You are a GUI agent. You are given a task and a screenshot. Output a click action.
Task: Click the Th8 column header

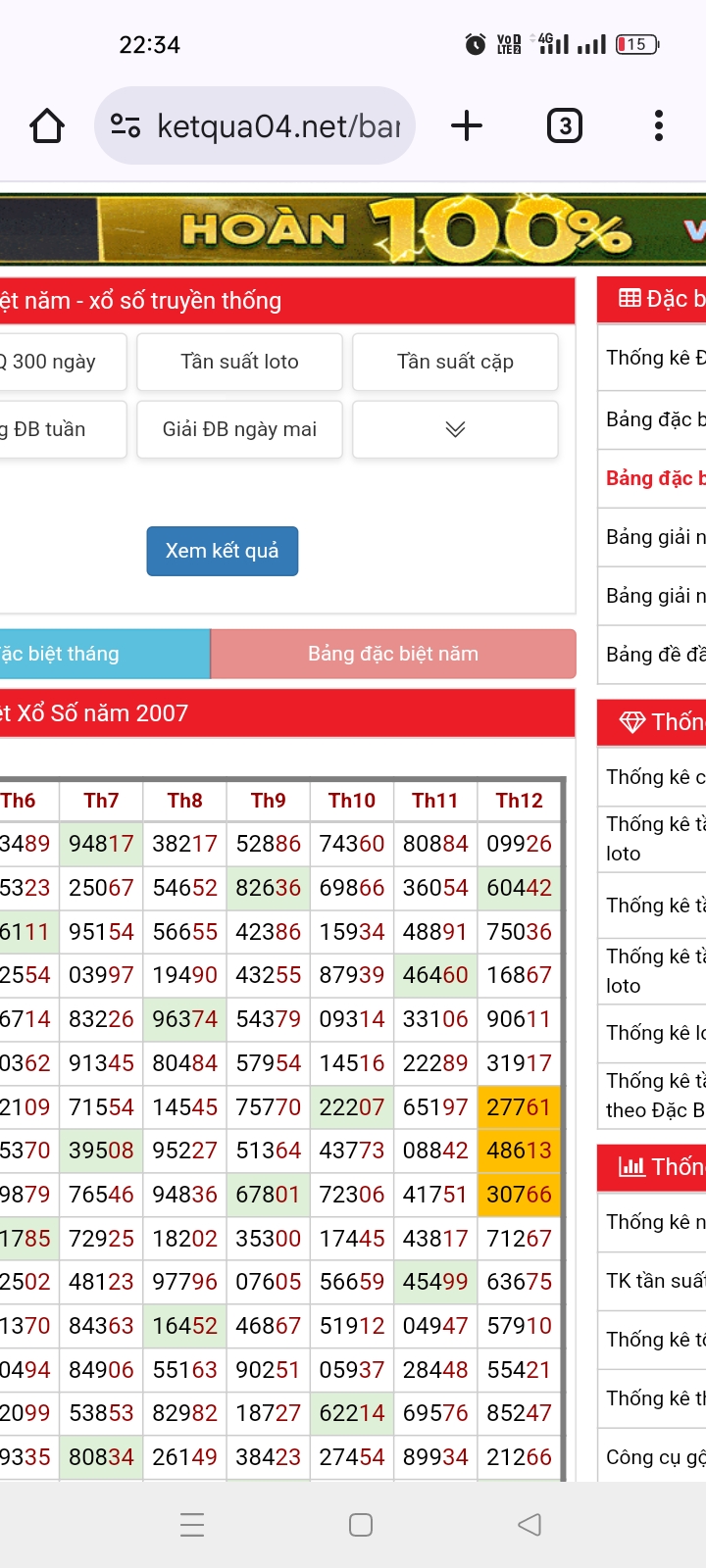click(184, 801)
